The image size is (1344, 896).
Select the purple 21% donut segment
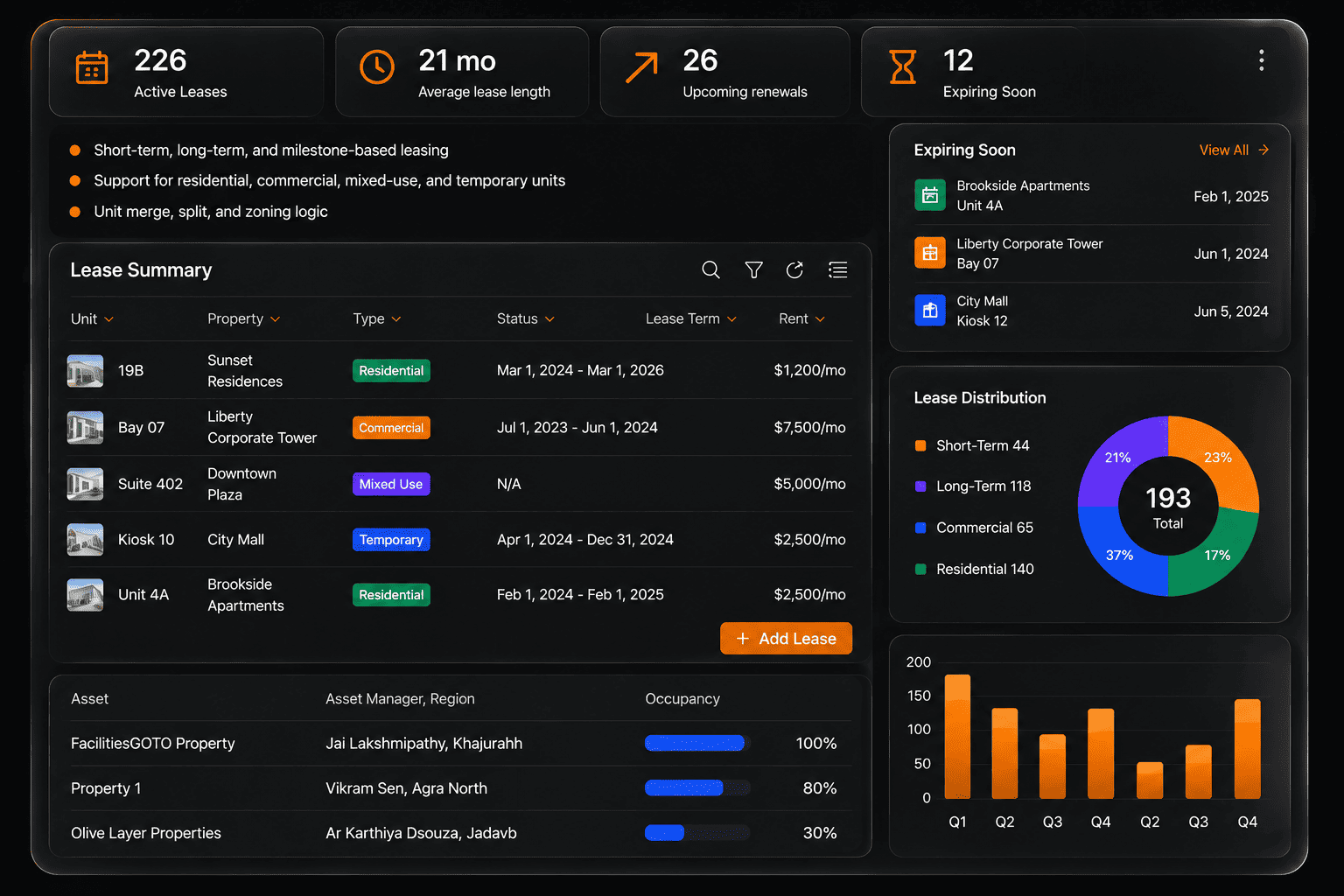pos(1117,457)
